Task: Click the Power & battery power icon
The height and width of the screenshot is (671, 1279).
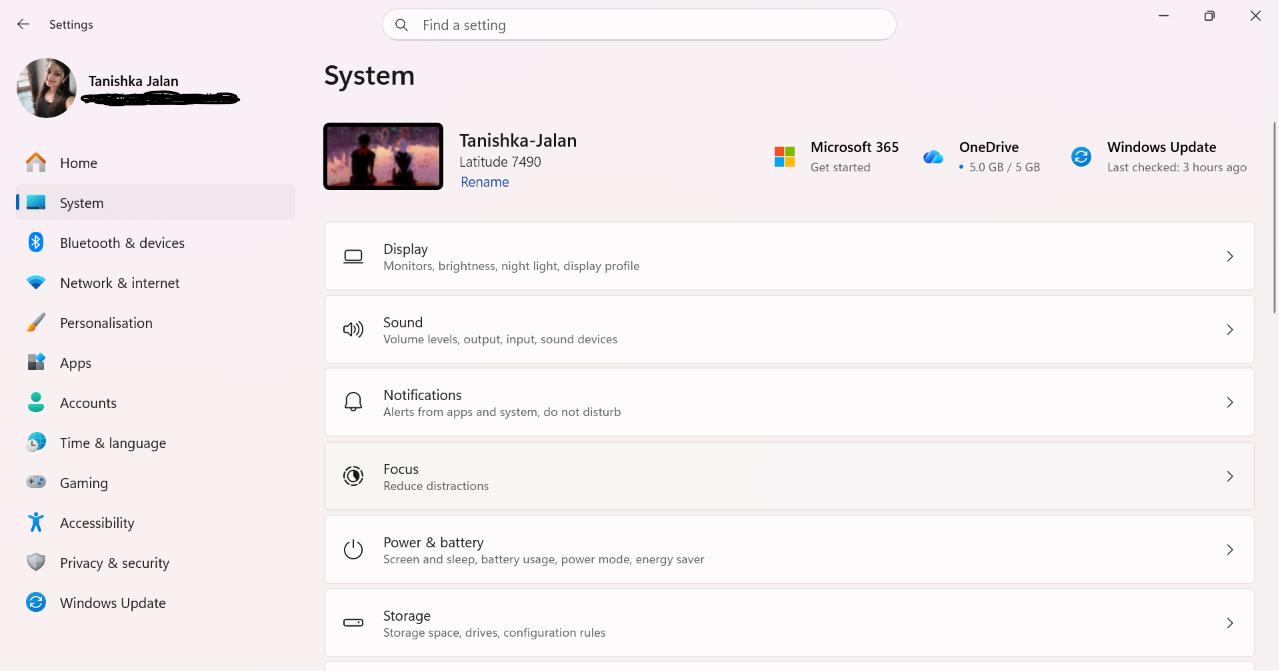Action: tap(353, 549)
